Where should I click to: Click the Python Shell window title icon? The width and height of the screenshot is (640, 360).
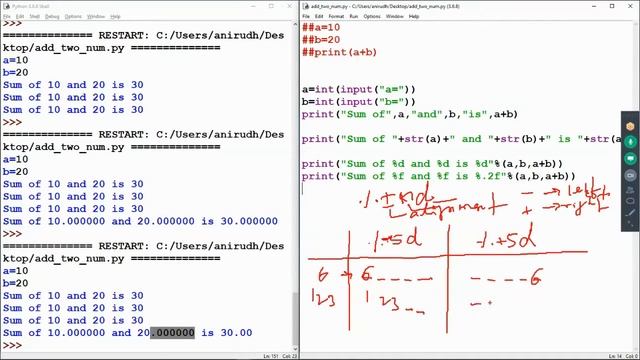point(7,6)
